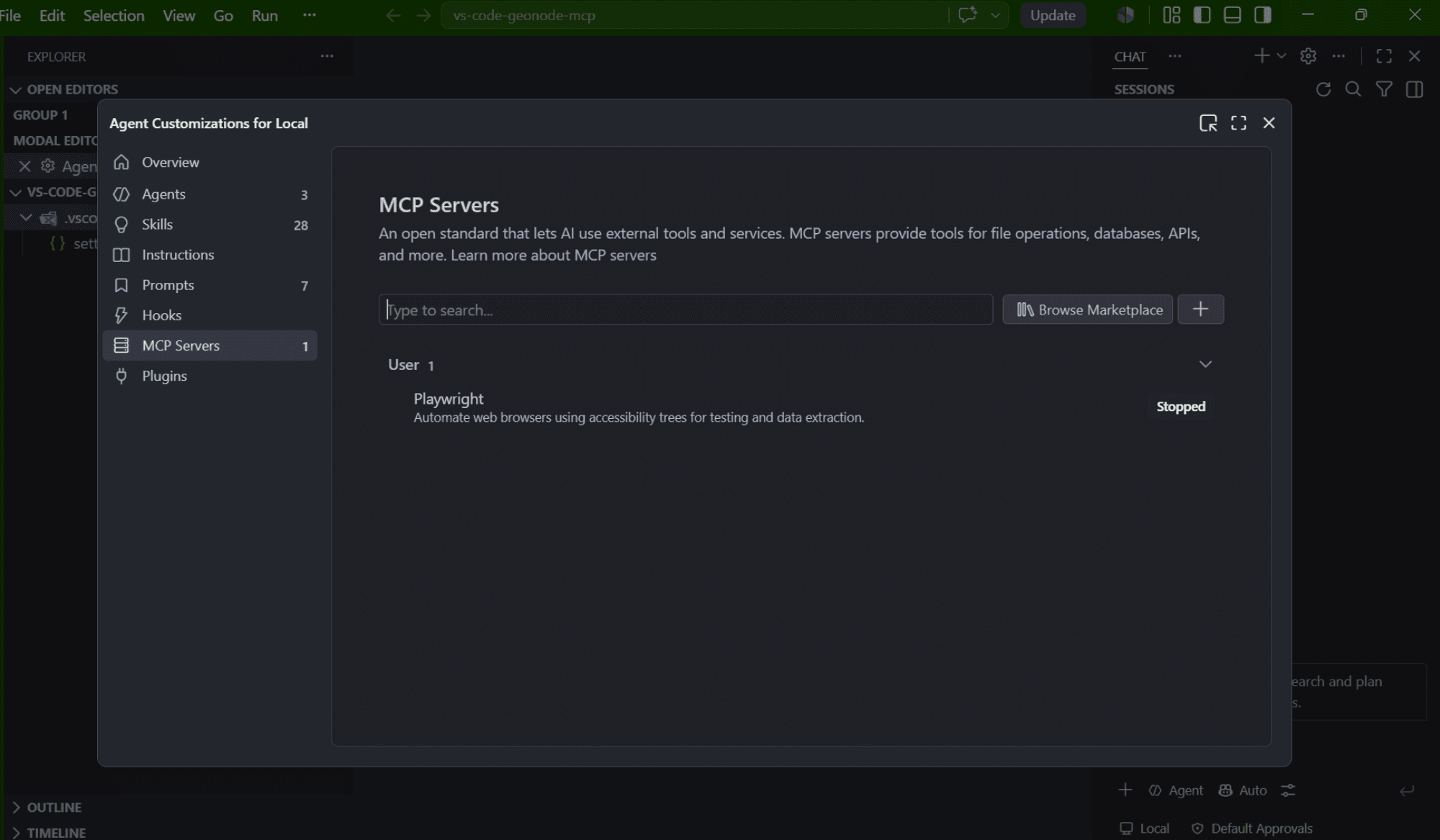Open Explorer views and more actions
Viewport: 1440px width, 840px height.
[327, 56]
